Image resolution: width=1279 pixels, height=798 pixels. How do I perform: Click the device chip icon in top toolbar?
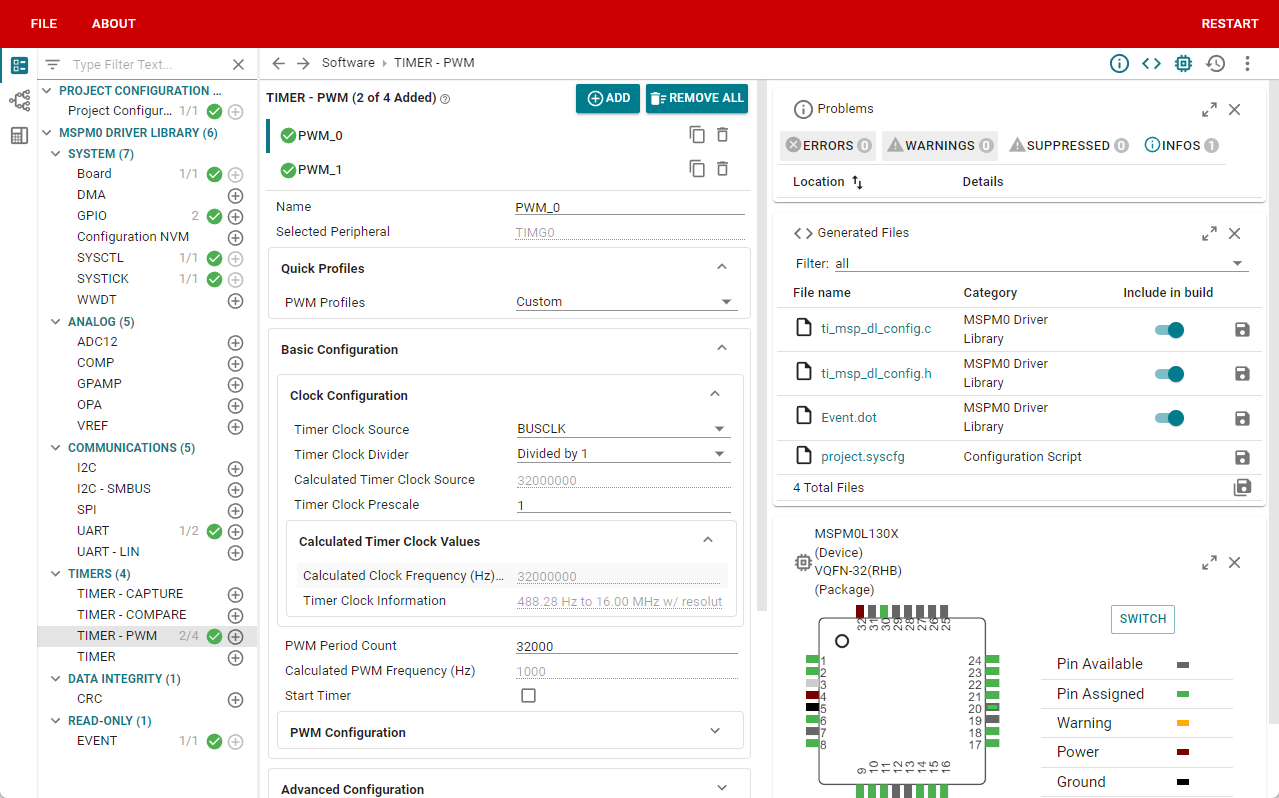(x=1183, y=64)
